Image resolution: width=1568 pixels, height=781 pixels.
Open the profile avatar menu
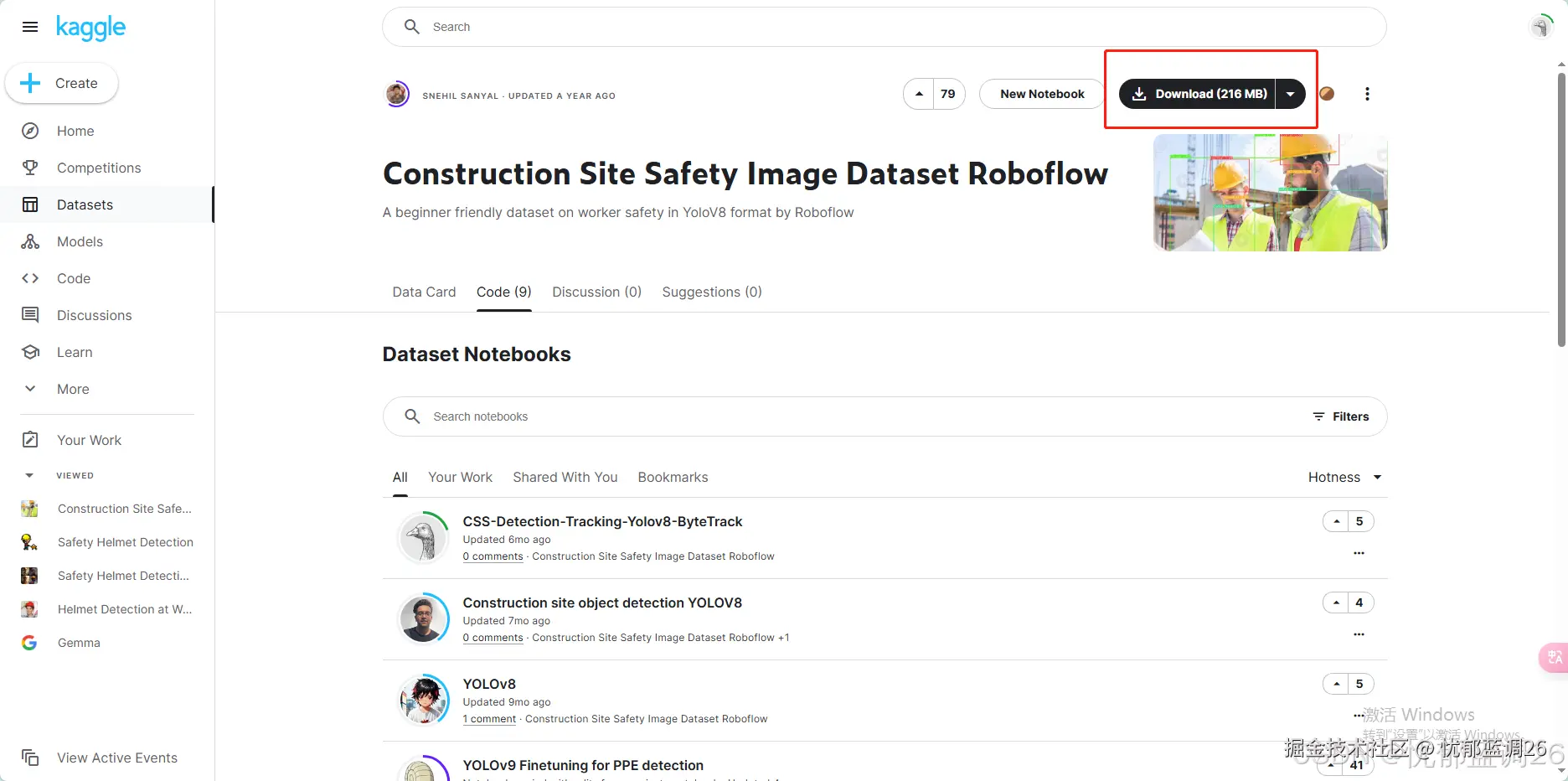click(1541, 27)
